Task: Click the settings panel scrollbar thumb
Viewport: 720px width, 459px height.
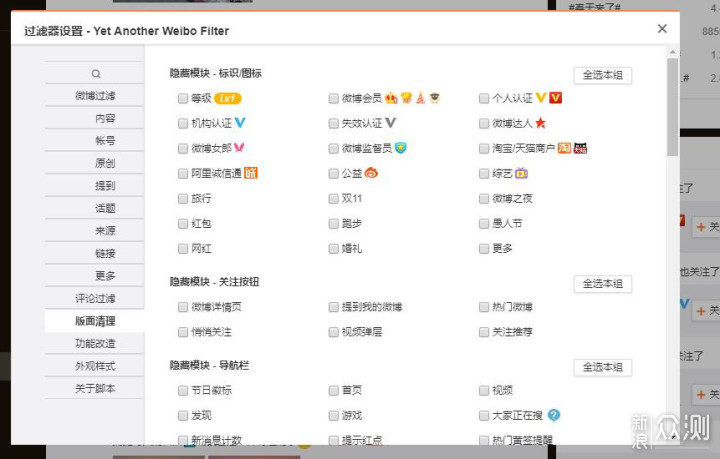Action: tap(673, 106)
